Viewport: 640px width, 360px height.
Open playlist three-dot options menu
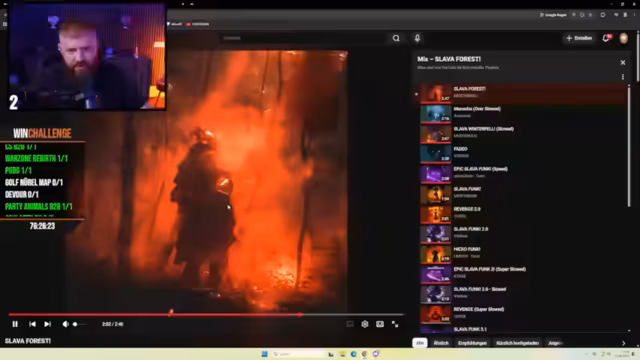622,77
